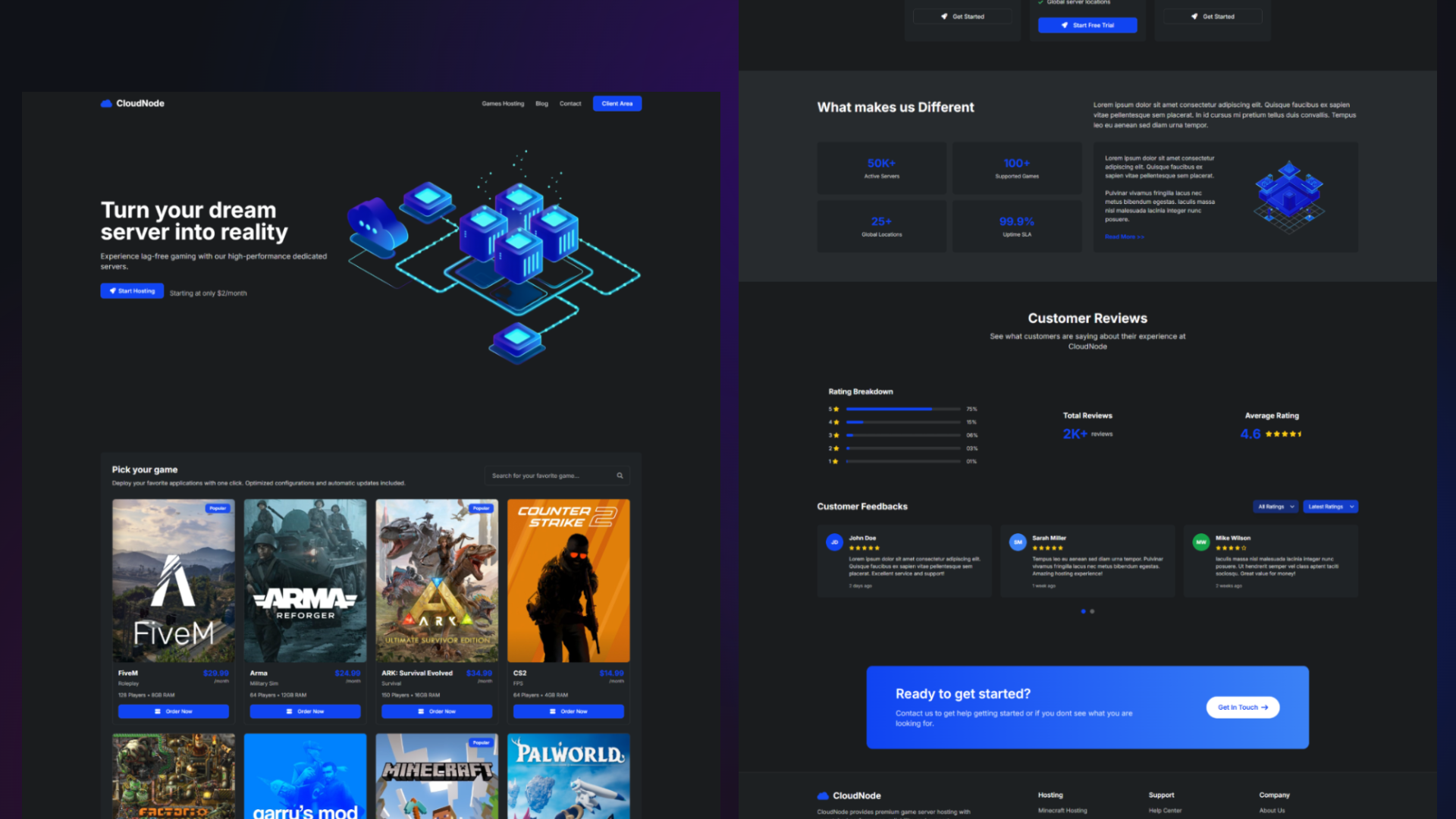
Task: Click the 50K+ Active Servers stat card
Action: pyautogui.click(x=881, y=168)
